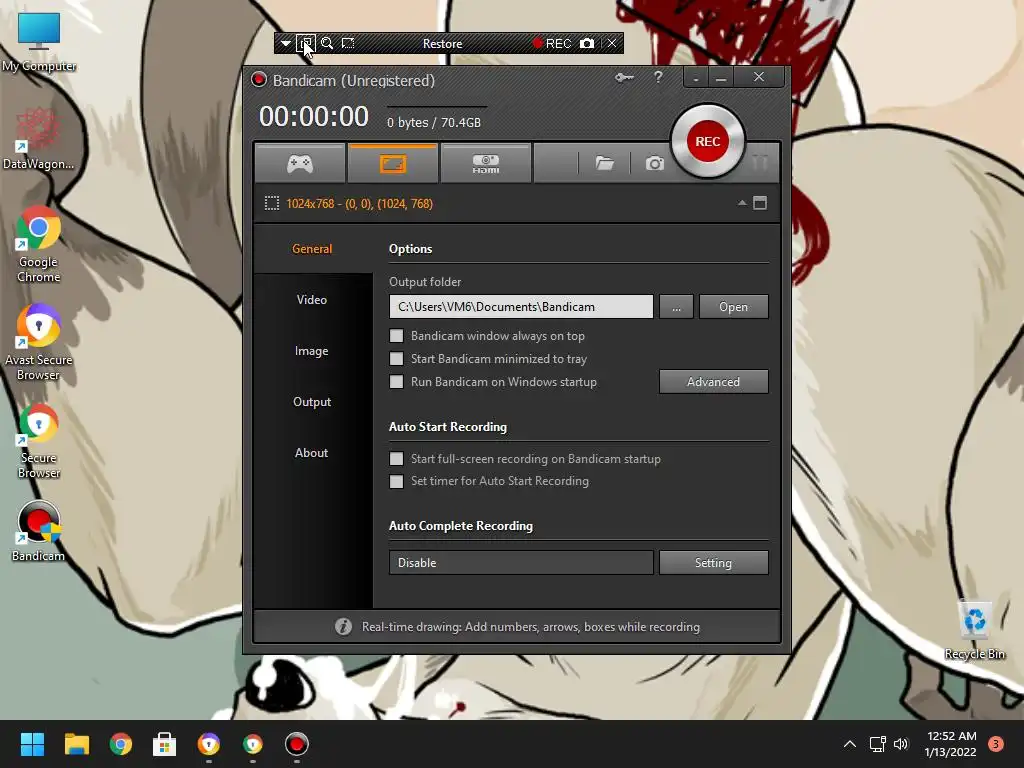Open output folder icon in toolbar
1024x768 pixels.
click(605, 163)
